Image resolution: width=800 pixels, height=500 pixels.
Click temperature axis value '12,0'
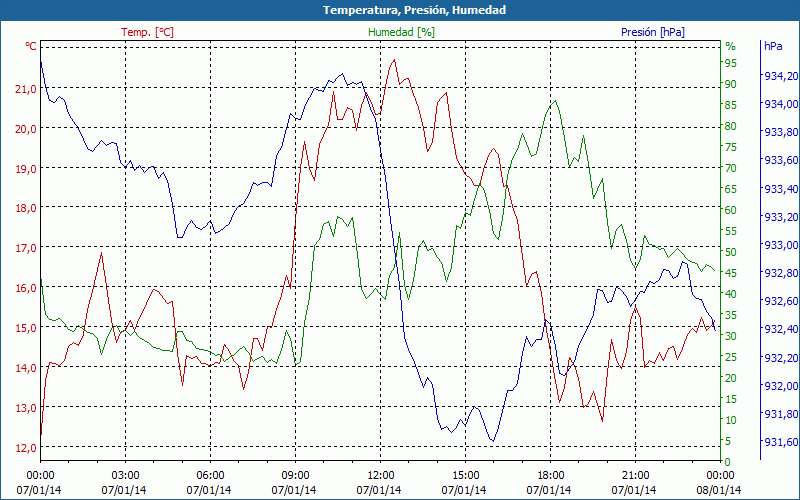28,447
